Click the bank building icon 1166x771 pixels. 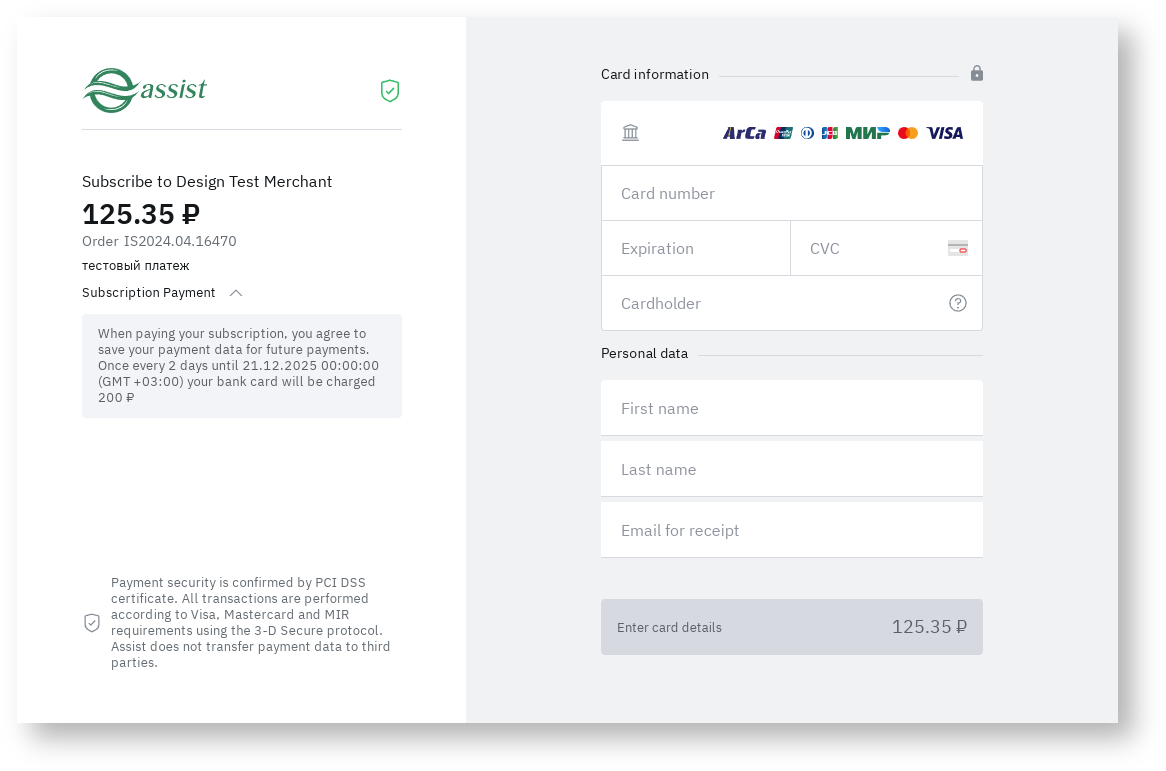click(630, 133)
